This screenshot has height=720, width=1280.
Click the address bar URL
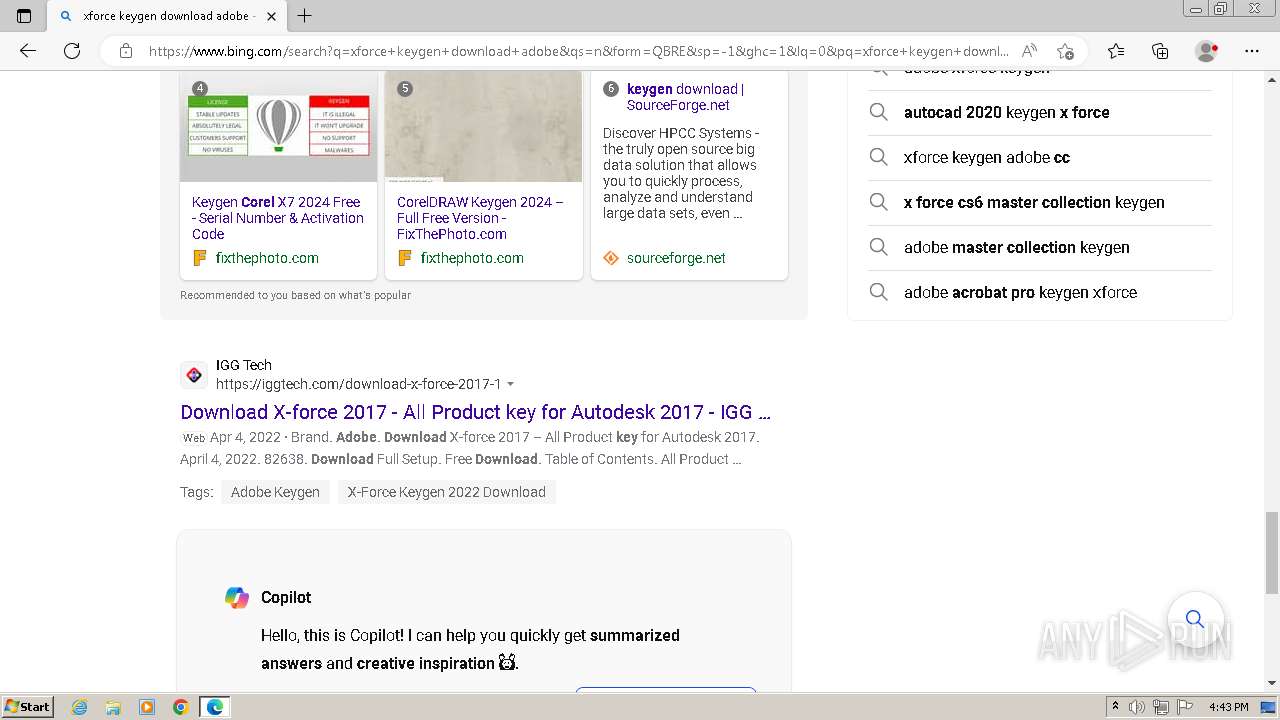[578, 51]
